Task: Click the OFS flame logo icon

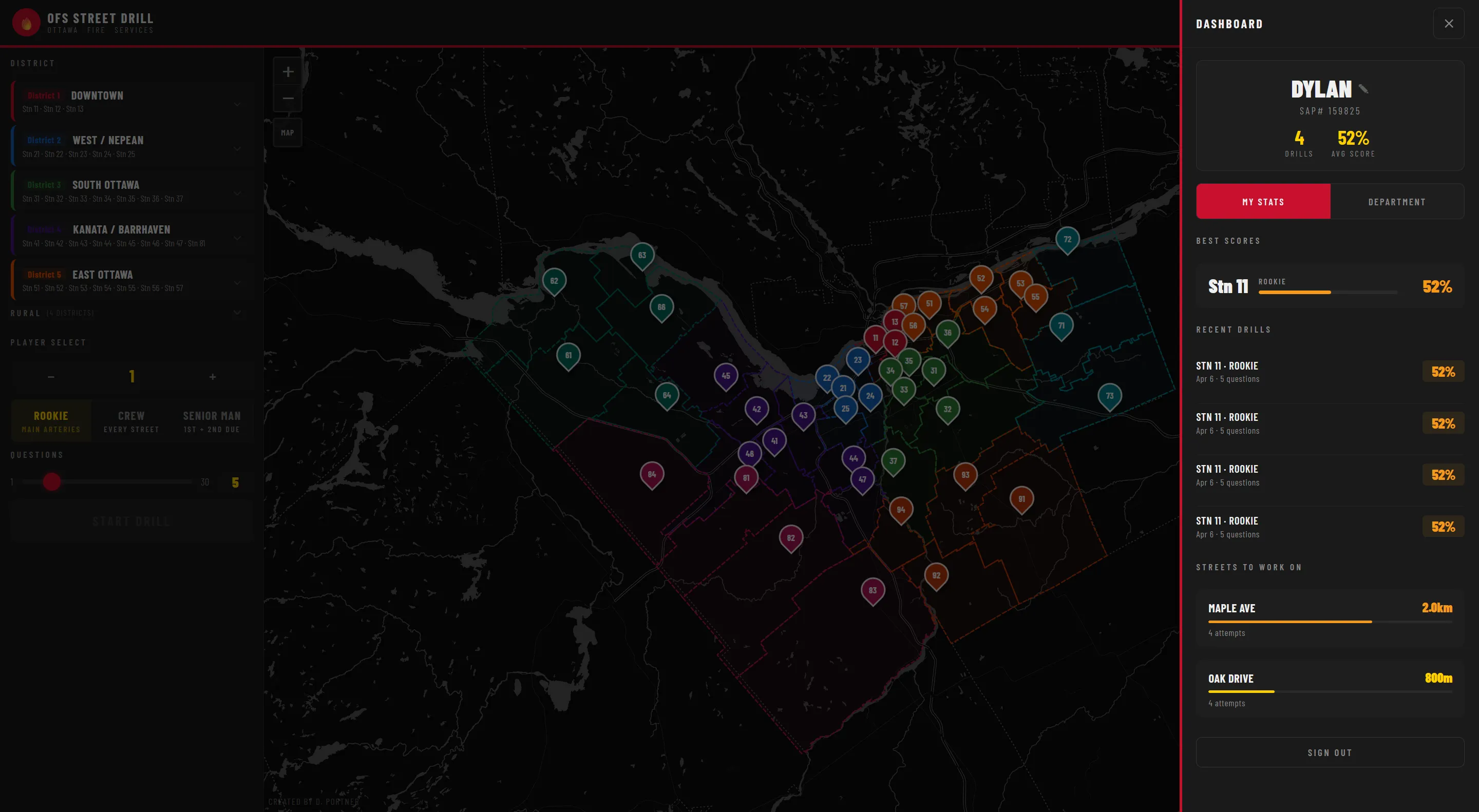Action: coord(26,23)
